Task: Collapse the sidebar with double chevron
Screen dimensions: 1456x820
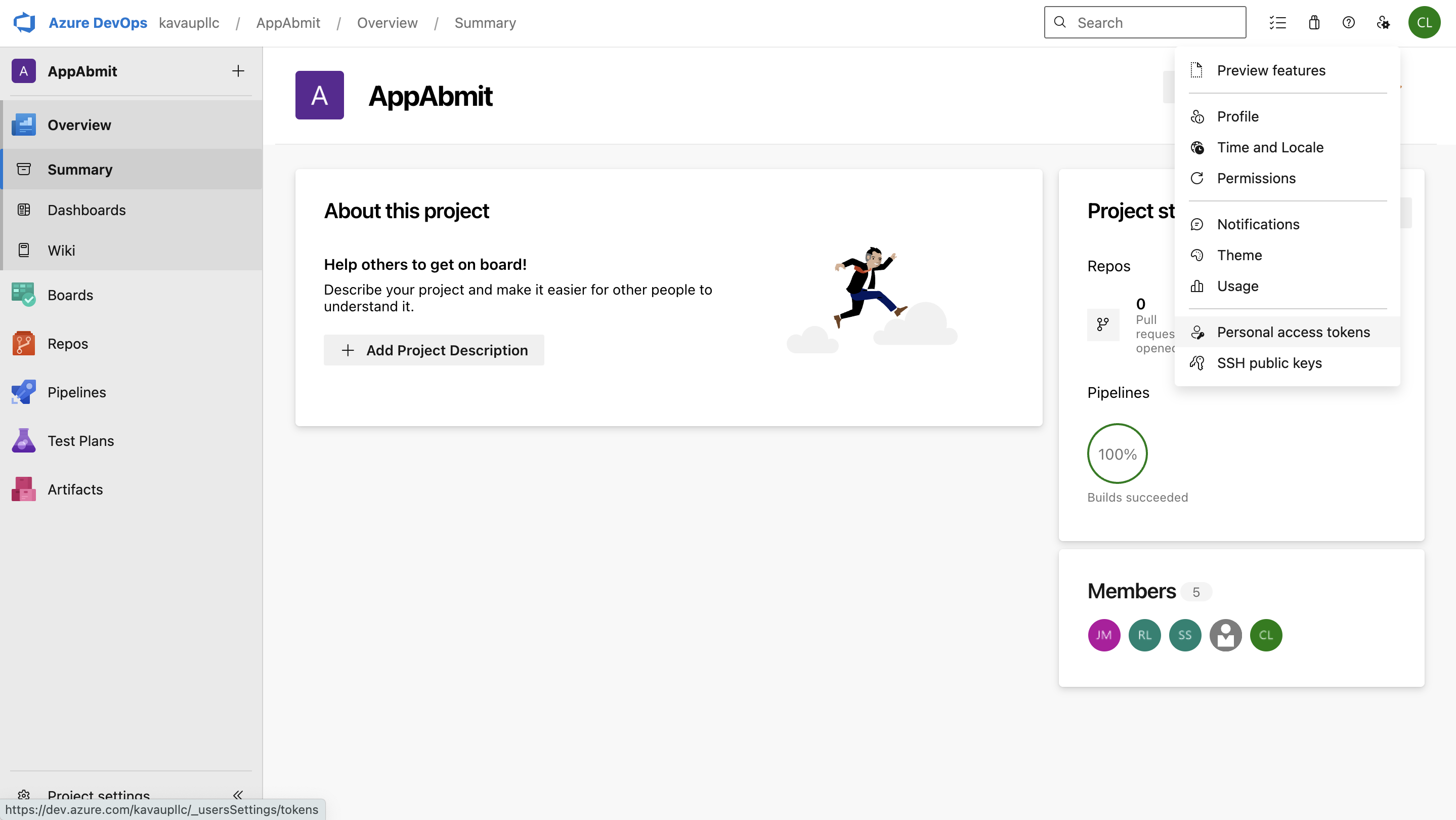Action: coord(238,795)
